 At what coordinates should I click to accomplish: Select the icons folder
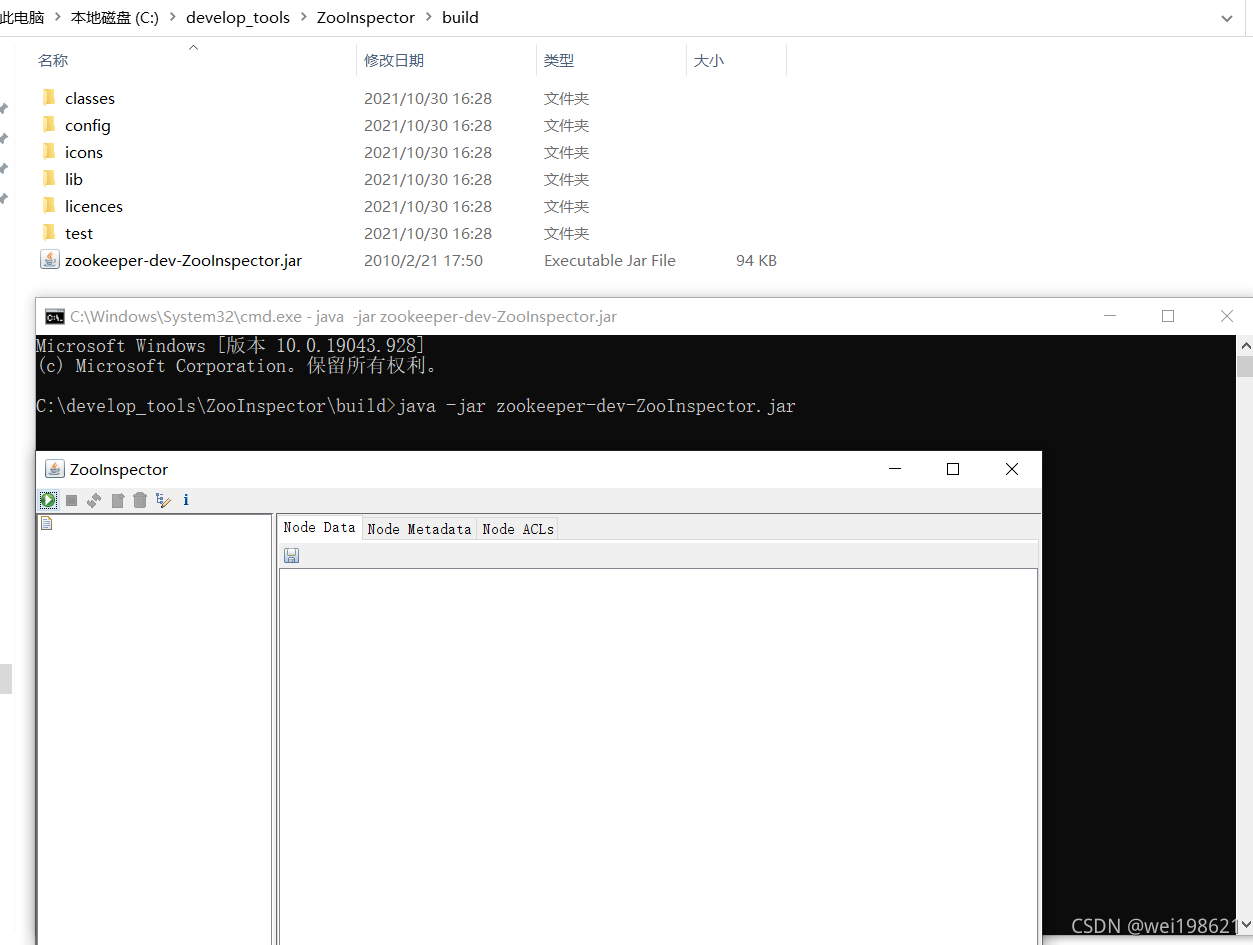[84, 152]
